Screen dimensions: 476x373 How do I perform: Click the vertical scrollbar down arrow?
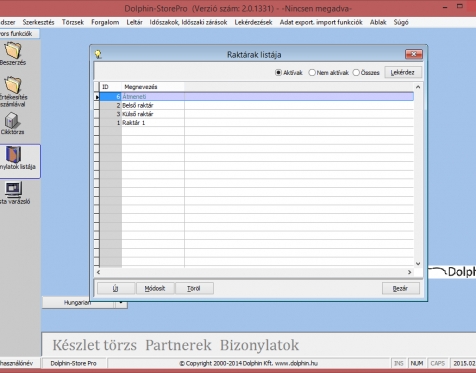point(418,263)
